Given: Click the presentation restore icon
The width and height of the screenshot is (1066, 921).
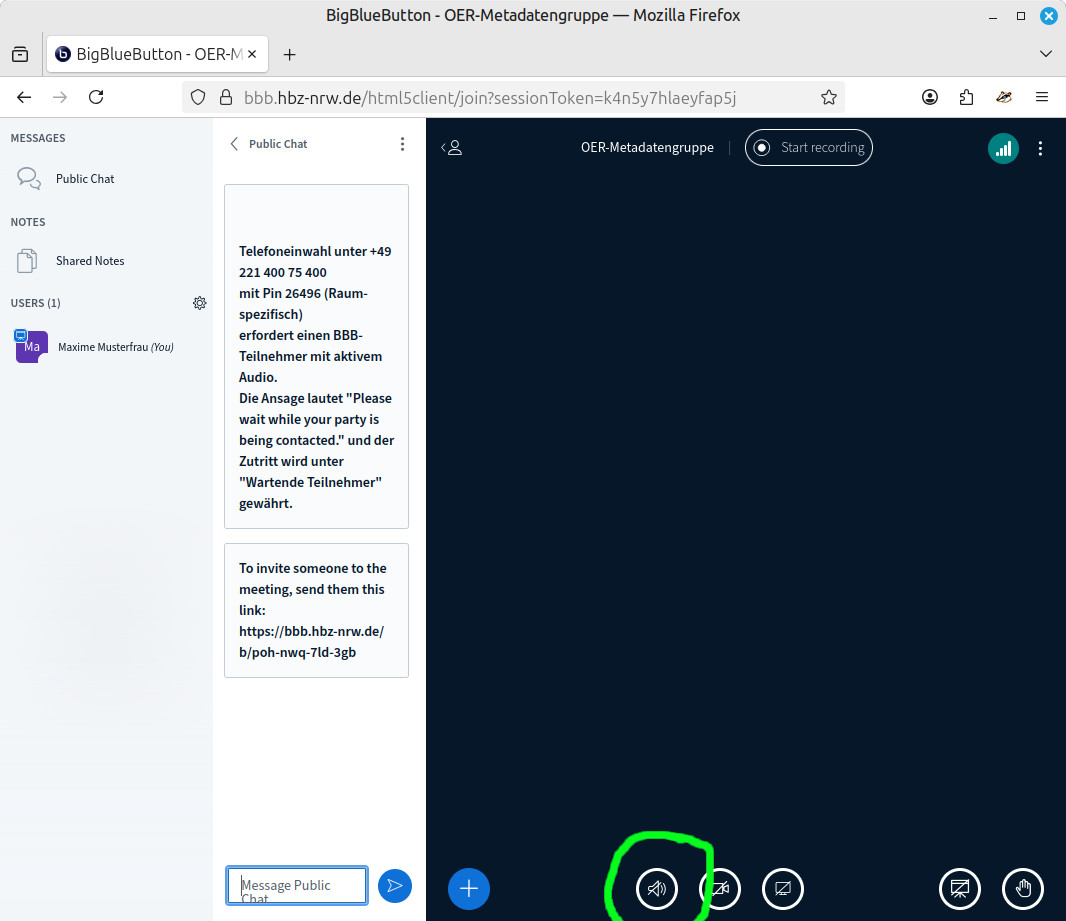Looking at the screenshot, I should coord(960,888).
